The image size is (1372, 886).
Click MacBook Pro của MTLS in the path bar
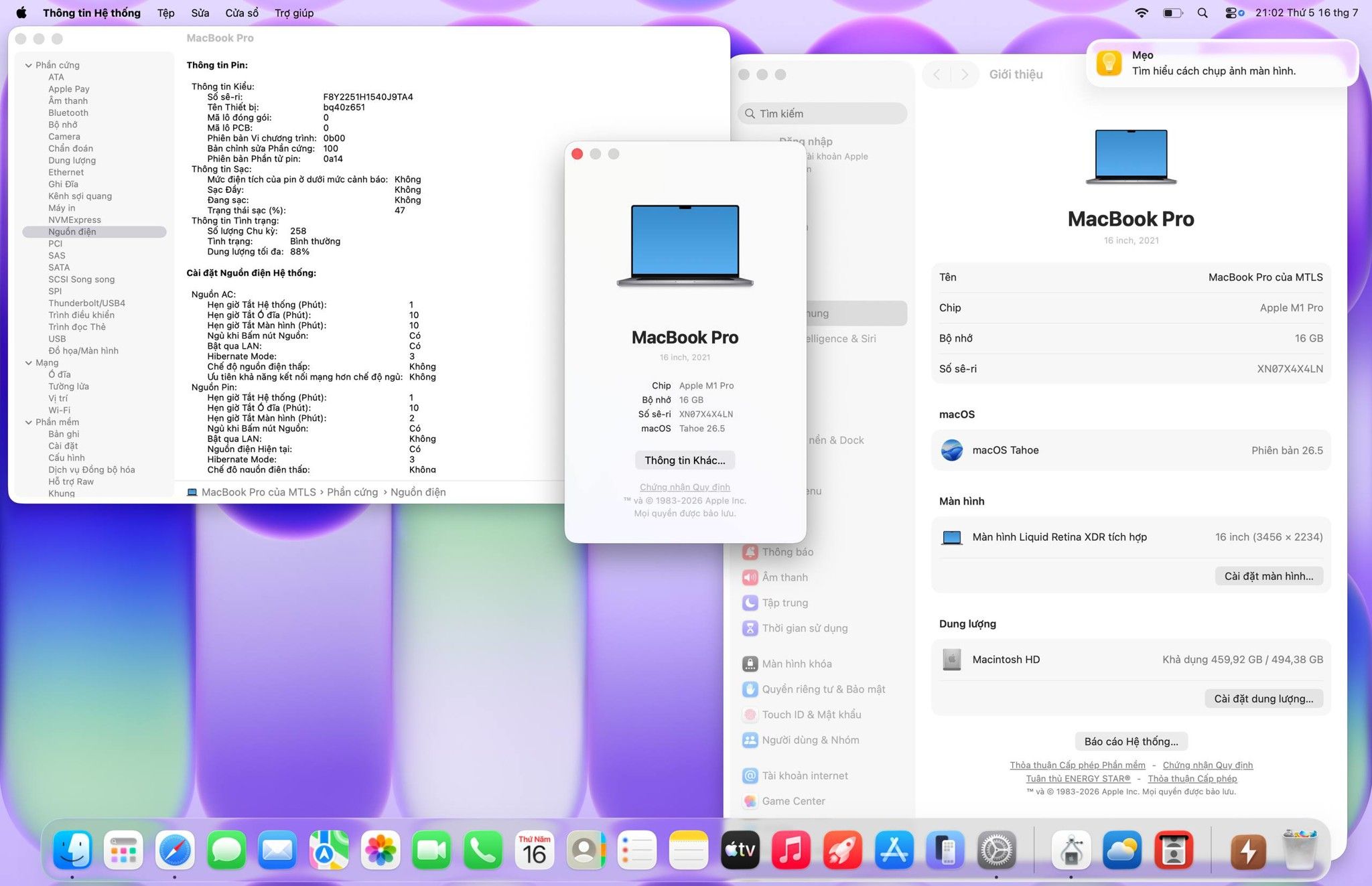point(259,492)
